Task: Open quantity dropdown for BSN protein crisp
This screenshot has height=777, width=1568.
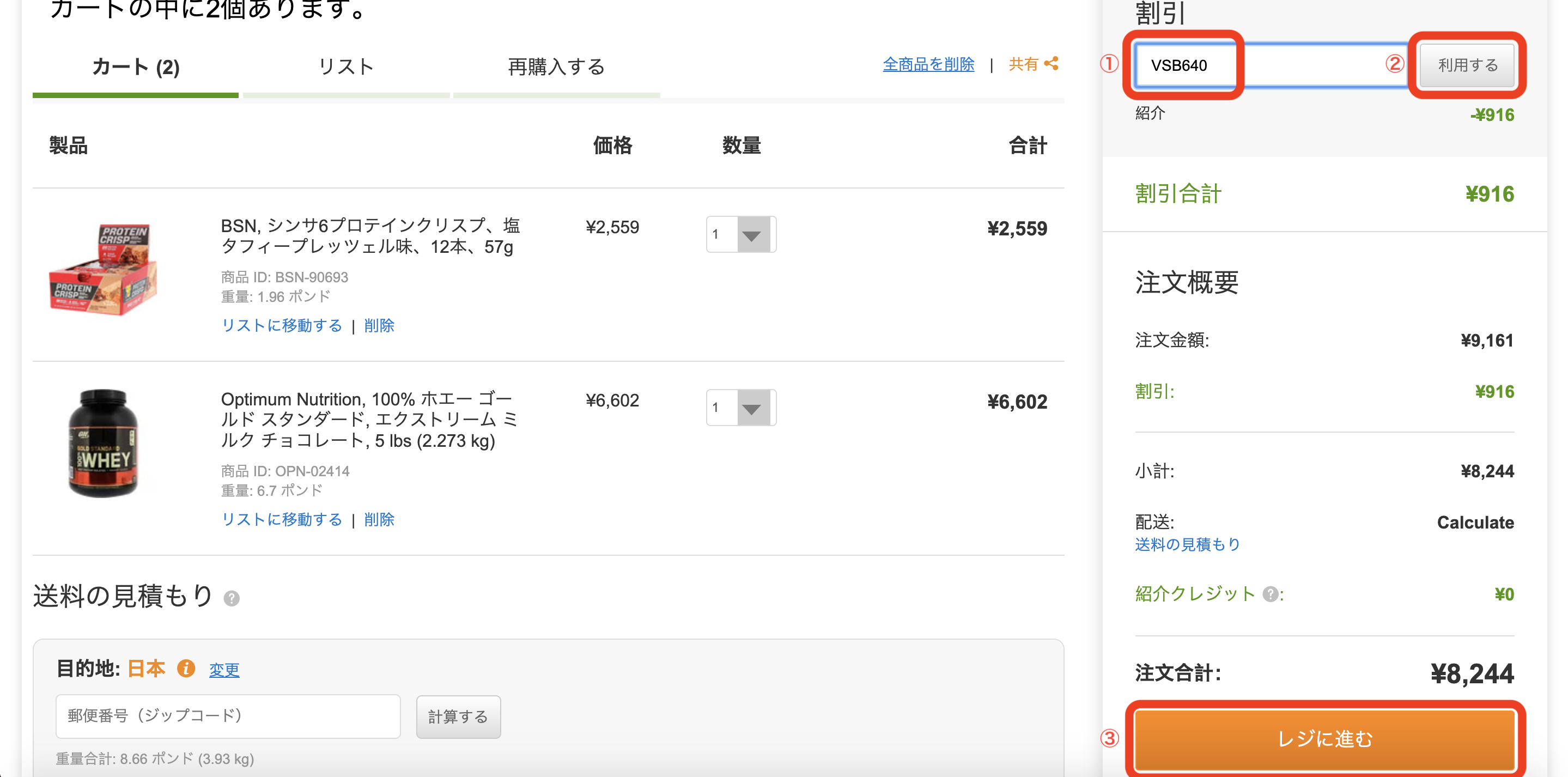Action: [741, 234]
